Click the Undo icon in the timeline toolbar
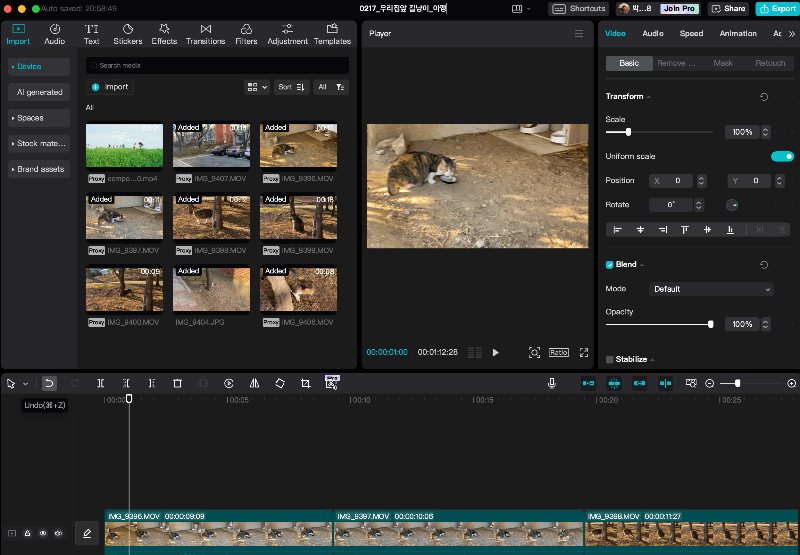Viewport: 800px width, 555px height. pyautogui.click(x=49, y=383)
